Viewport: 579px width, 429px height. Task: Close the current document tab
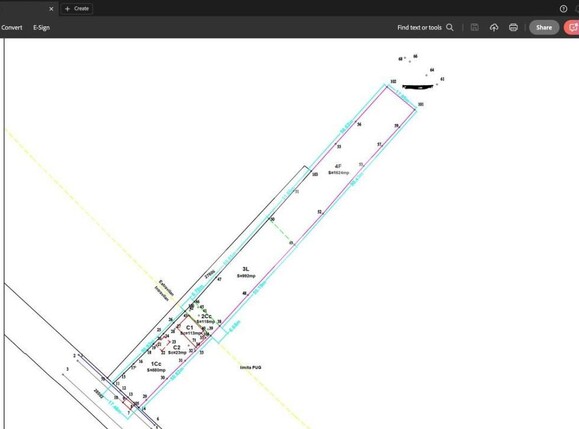tap(51, 9)
